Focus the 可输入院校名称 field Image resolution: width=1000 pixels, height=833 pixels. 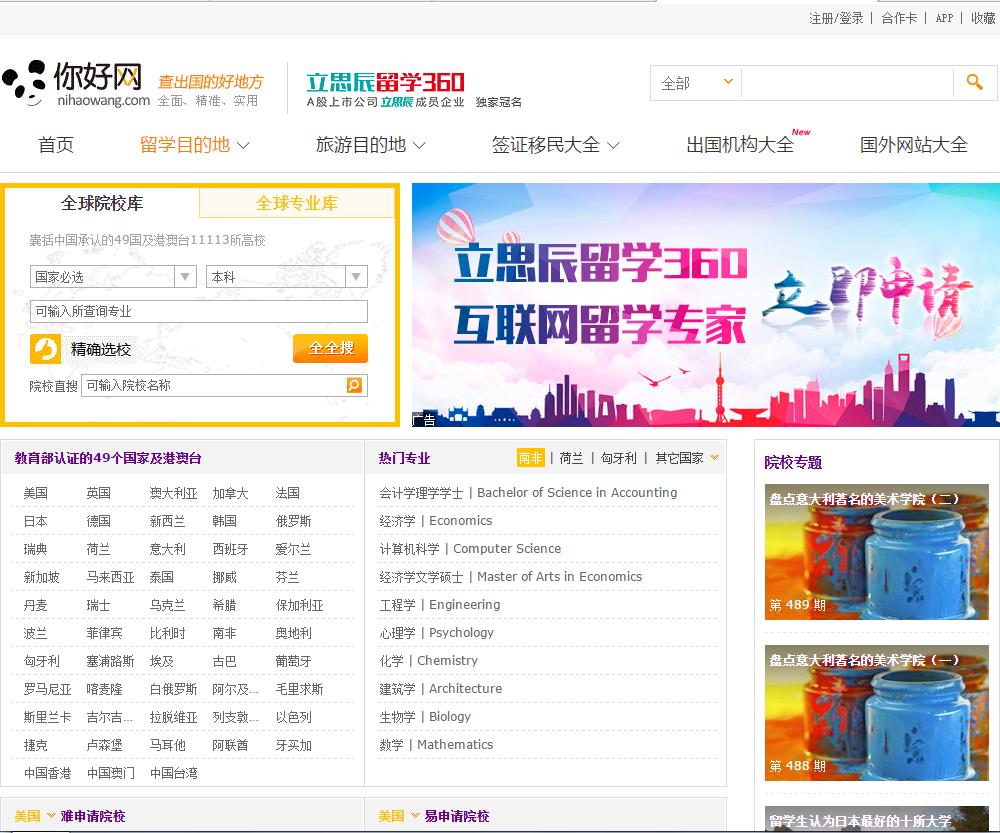coord(214,385)
